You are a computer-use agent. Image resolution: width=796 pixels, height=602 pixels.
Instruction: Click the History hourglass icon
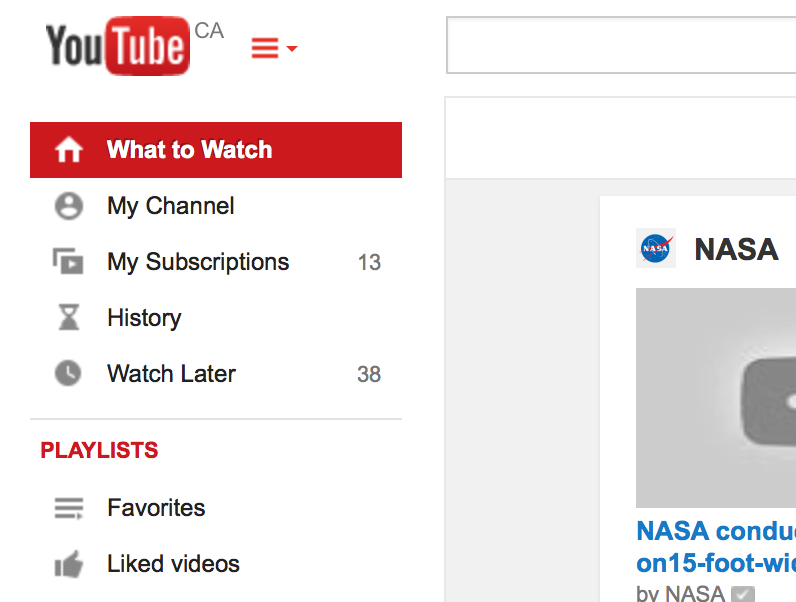coord(69,317)
